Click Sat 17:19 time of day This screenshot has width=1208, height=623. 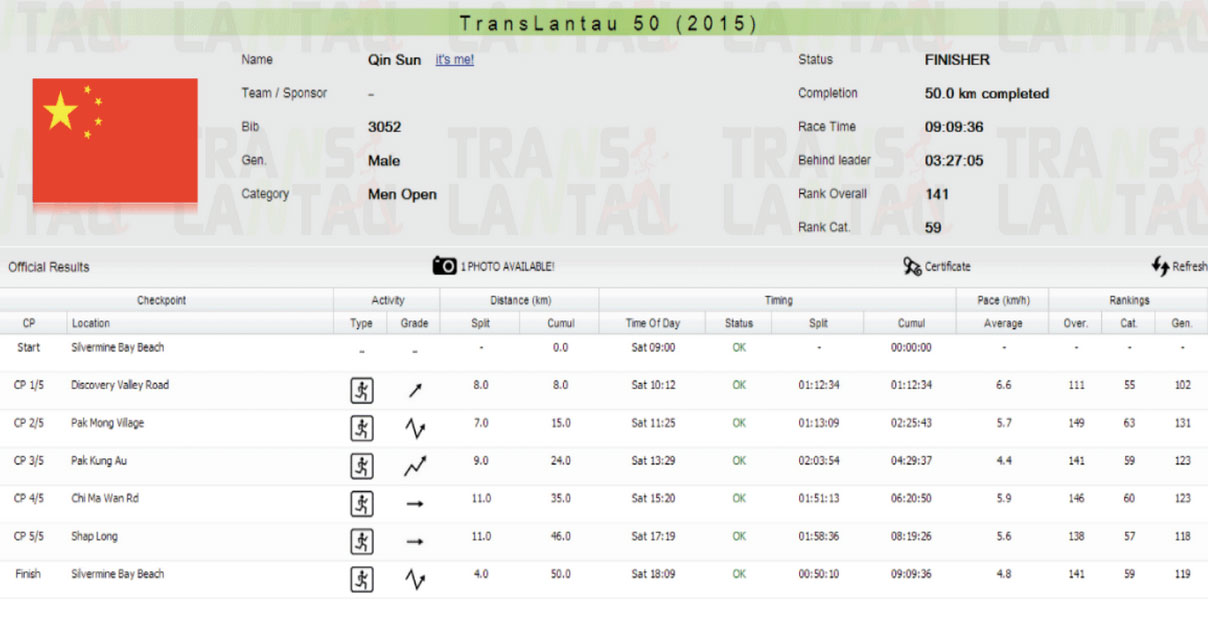[x=653, y=536]
